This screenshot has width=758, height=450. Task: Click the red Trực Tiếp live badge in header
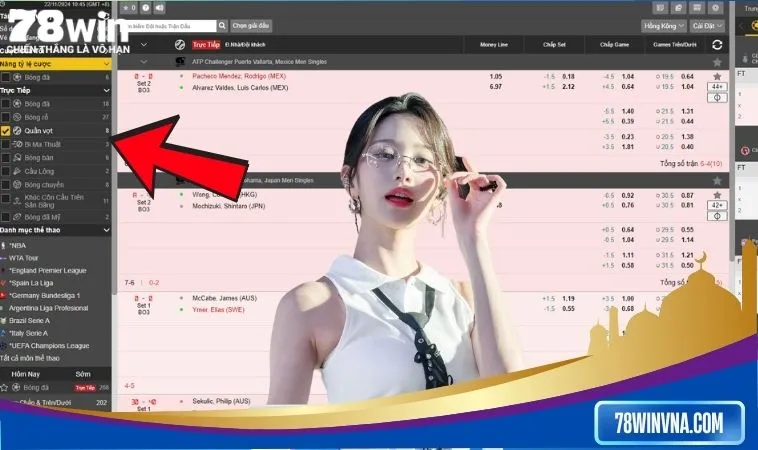[206, 44]
